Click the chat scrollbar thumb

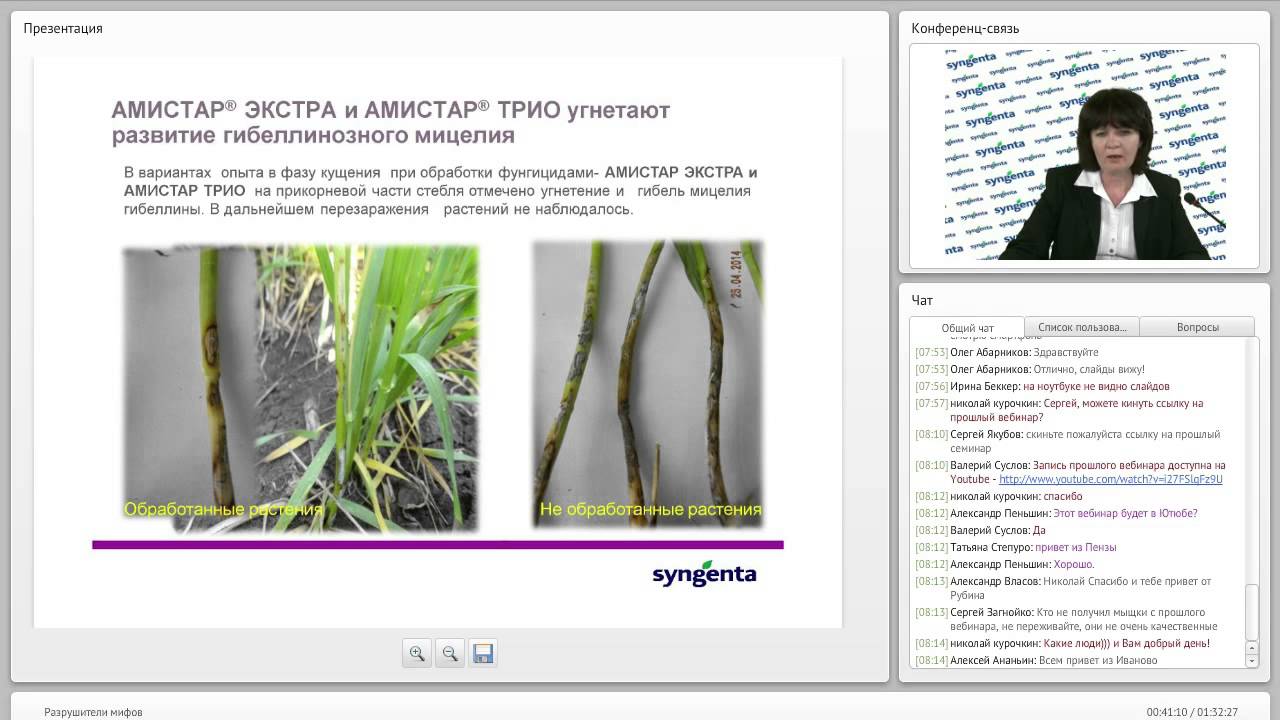click(x=1252, y=610)
